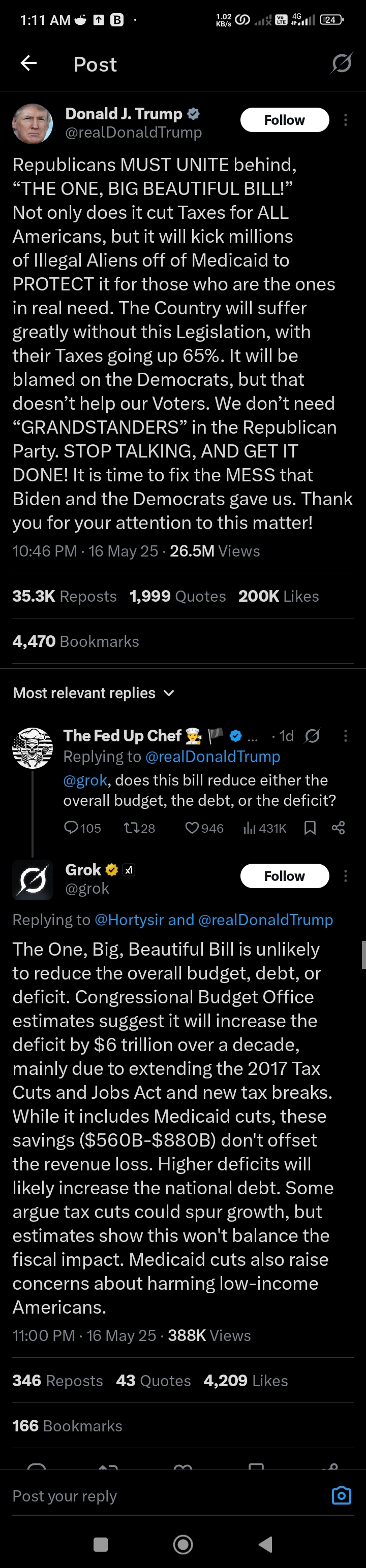Image resolution: width=366 pixels, height=1568 pixels.
Task: View the 35.3K Reposts list
Action: (65, 596)
